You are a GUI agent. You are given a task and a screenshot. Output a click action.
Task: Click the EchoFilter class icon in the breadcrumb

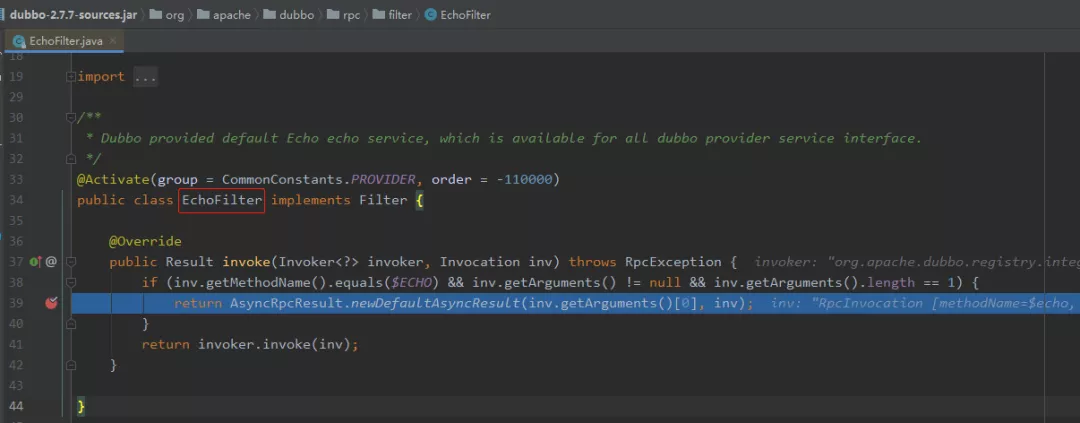pos(431,14)
